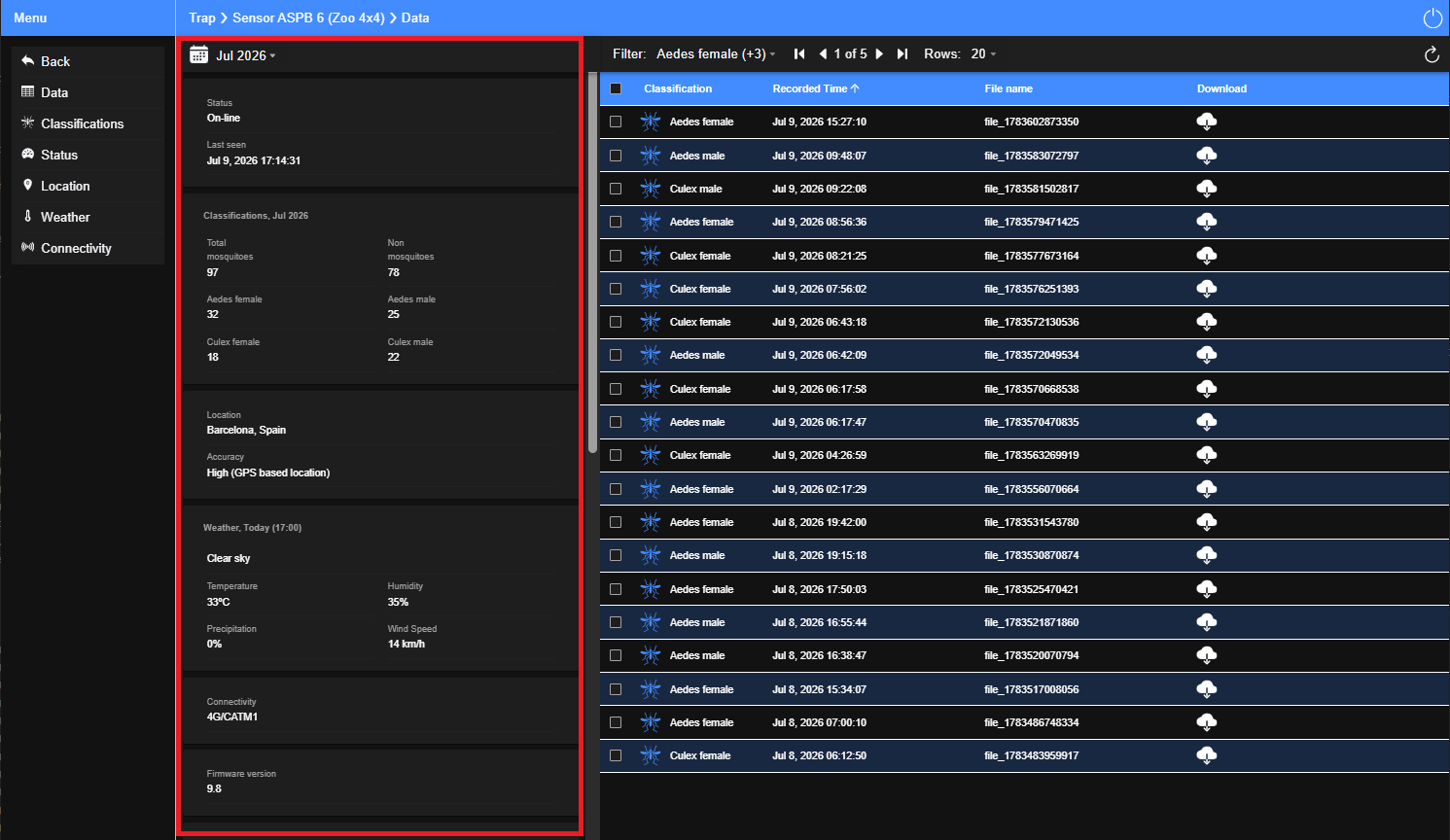
Task: Open the Rows 20 dropdown
Action: click(x=983, y=54)
